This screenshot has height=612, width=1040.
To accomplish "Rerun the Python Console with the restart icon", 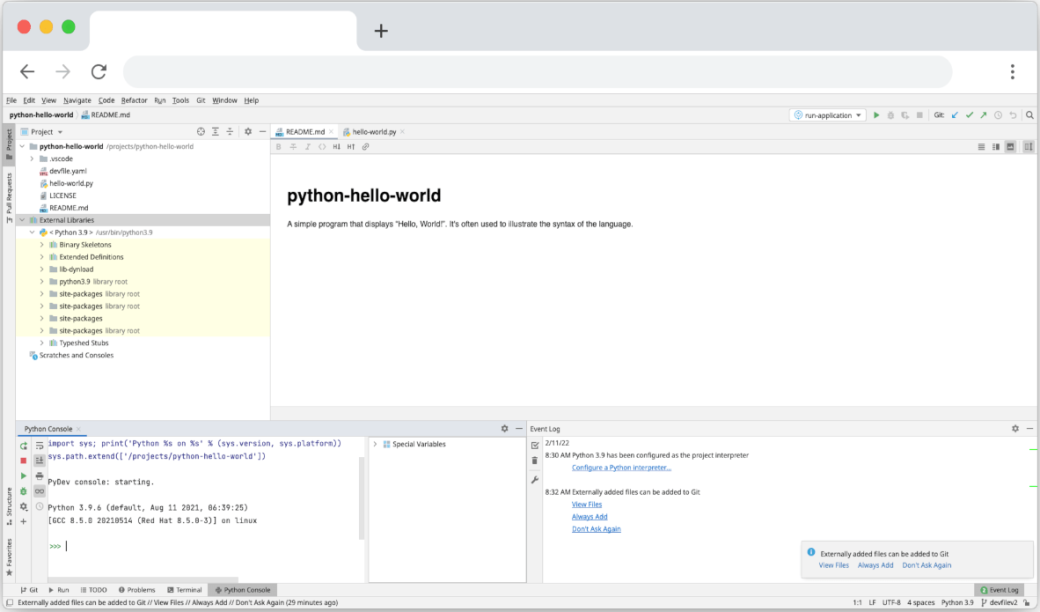I will [x=22, y=447].
